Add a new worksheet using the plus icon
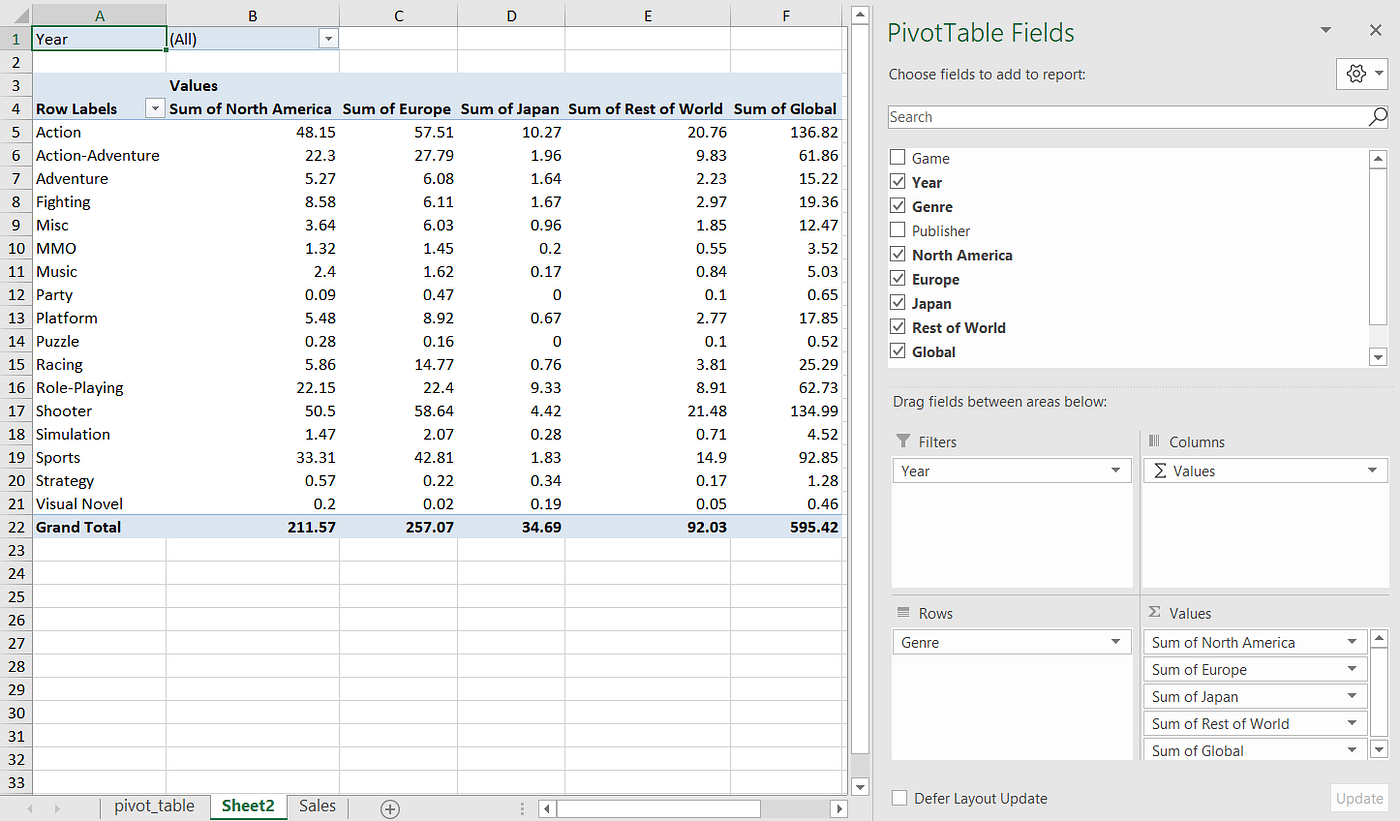Image resolution: width=1400 pixels, height=821 pixels. click(x=390, y=807)
